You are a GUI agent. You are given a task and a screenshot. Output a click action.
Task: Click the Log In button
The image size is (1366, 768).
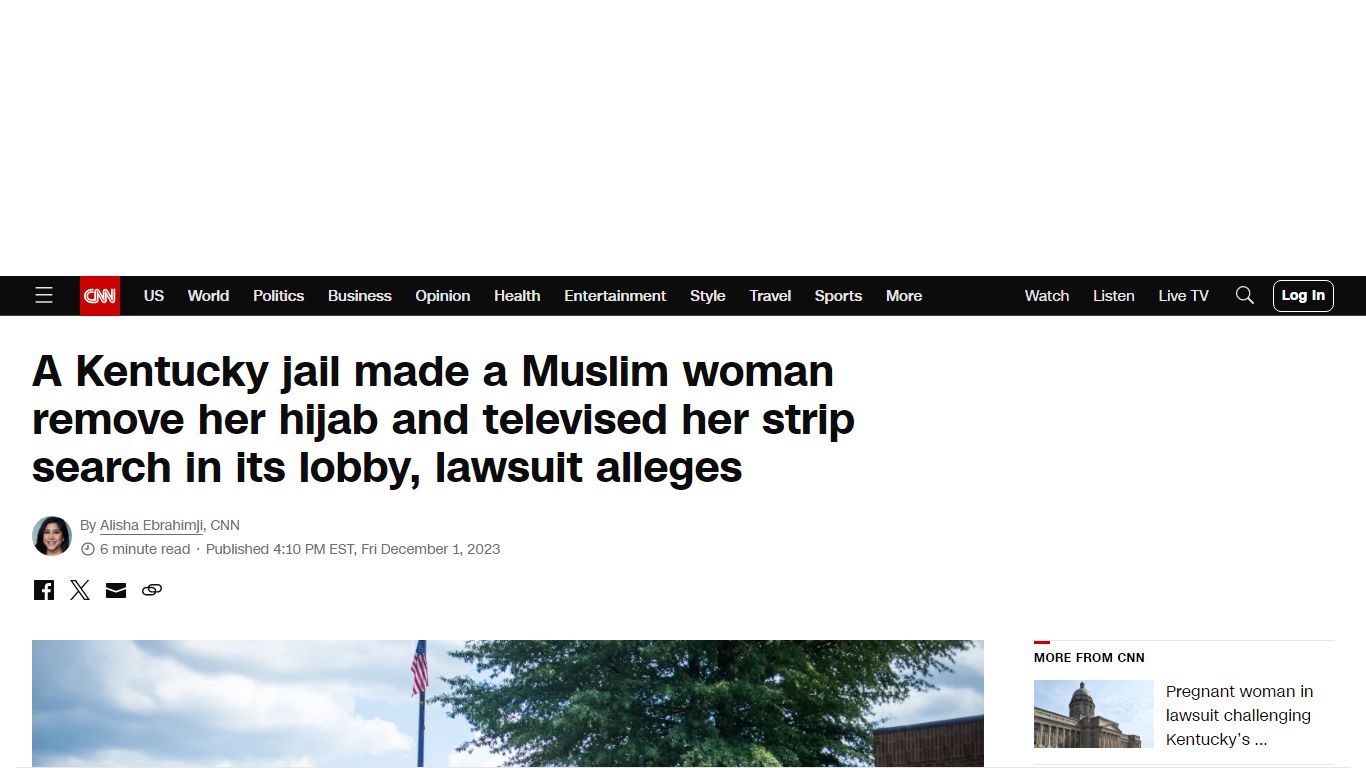tap(1303, 296)
